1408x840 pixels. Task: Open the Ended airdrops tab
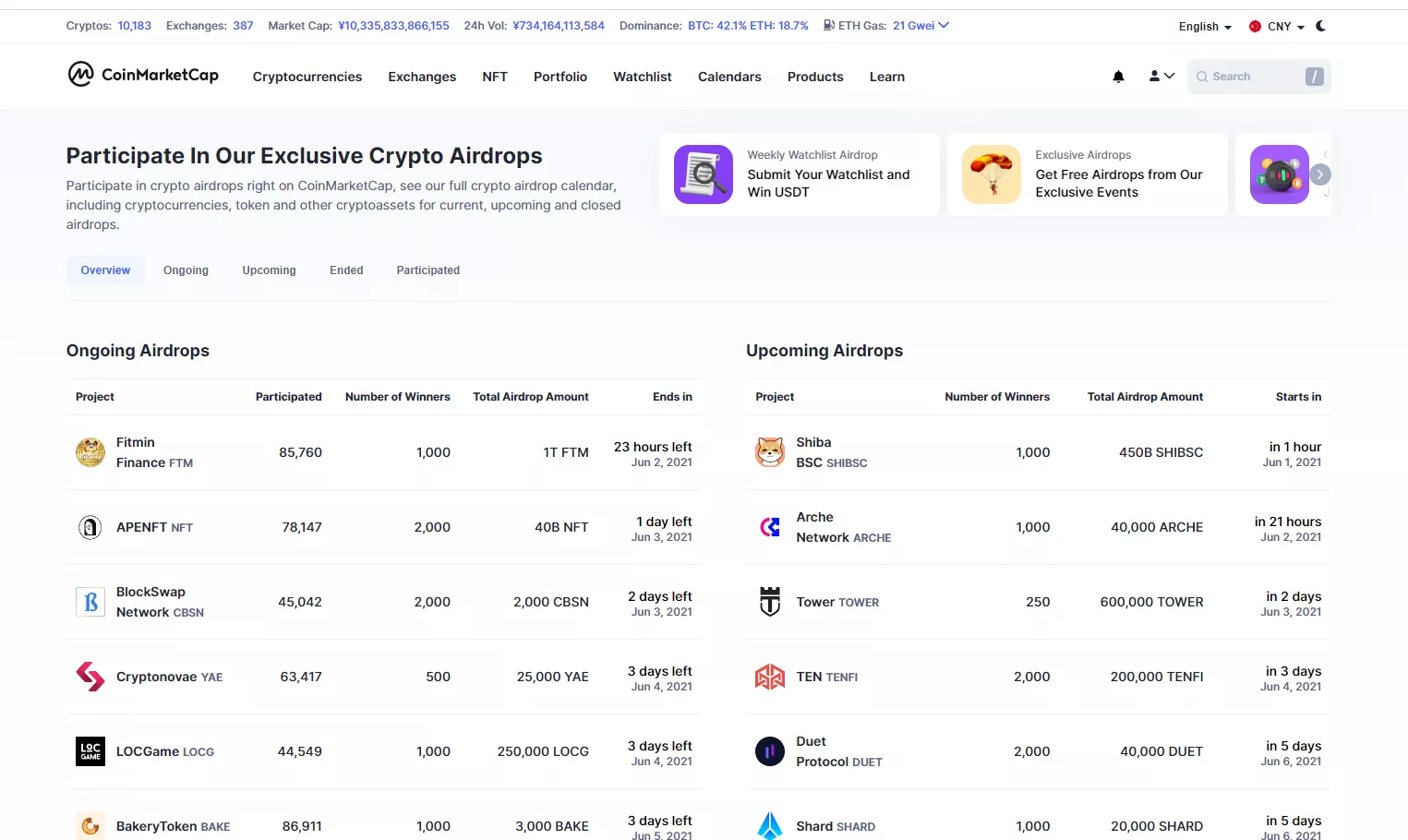click(x=346, y=270)
